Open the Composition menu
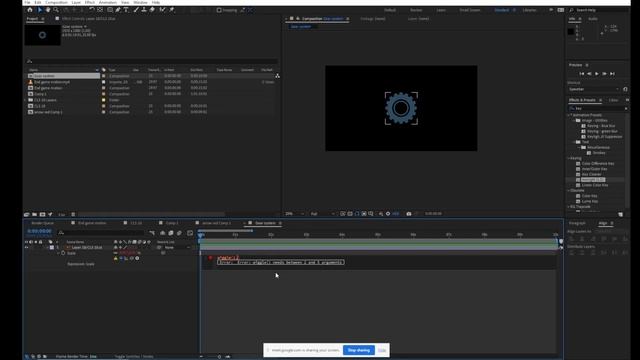Screen dimensions: 640x360 [x=56, y=2]
